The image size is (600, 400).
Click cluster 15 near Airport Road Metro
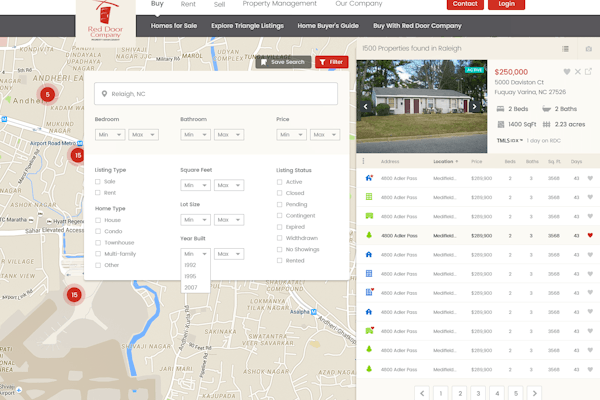click(x=78, y=155)
